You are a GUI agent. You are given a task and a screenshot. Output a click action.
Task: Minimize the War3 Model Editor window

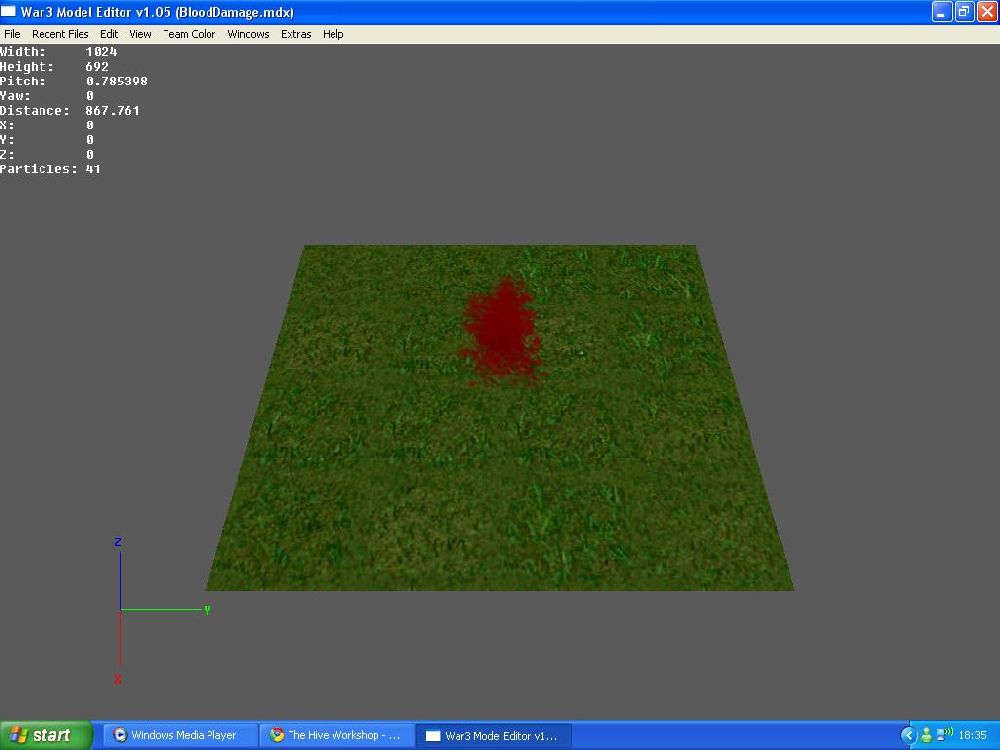(941, 11)
